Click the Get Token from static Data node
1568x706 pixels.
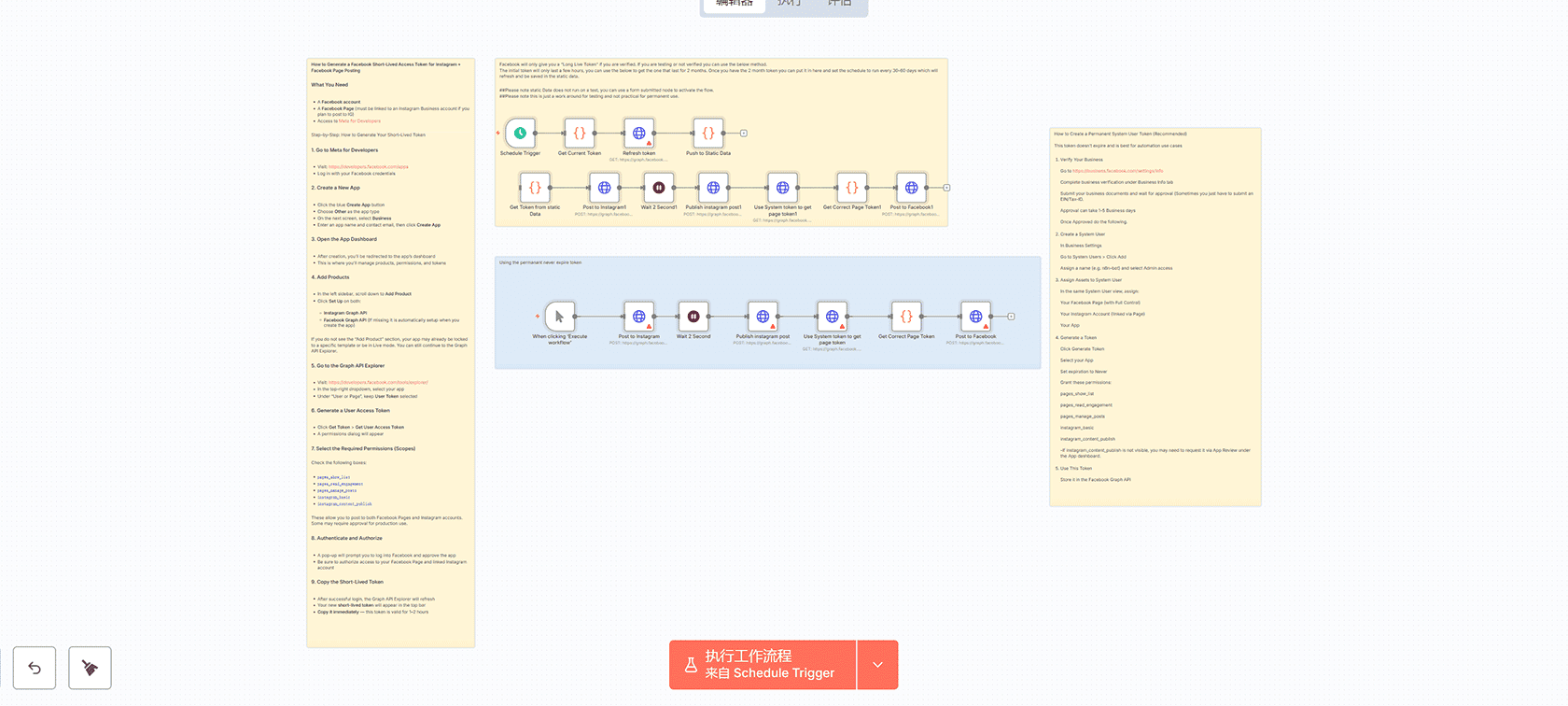(x=535, y=188)
